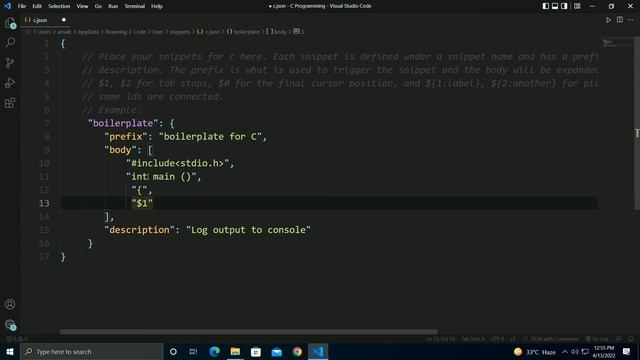Image resolution: width=640 pixels, height=360 pixels.
Task: Open the editor More Actions ellipsis
Action: coord(631,20)
